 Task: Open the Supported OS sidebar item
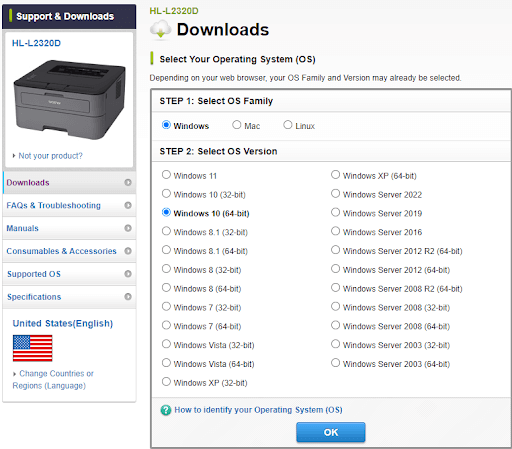[x=69, y=274]
